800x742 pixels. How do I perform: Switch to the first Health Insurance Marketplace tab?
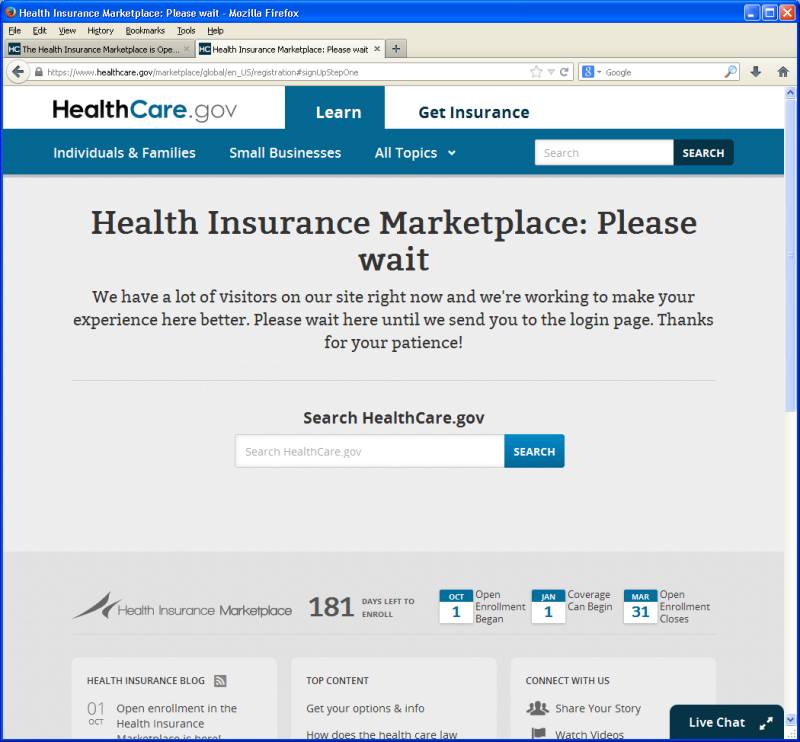click(x=95, y=49)
